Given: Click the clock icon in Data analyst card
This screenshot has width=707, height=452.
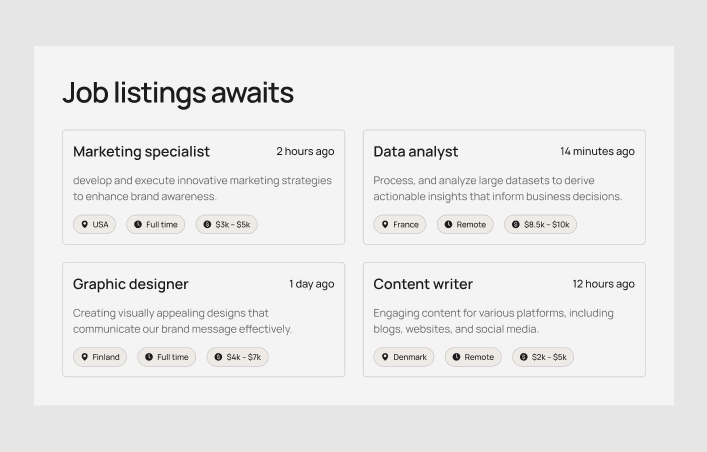Looking at the screenshot, I should 448,225.
